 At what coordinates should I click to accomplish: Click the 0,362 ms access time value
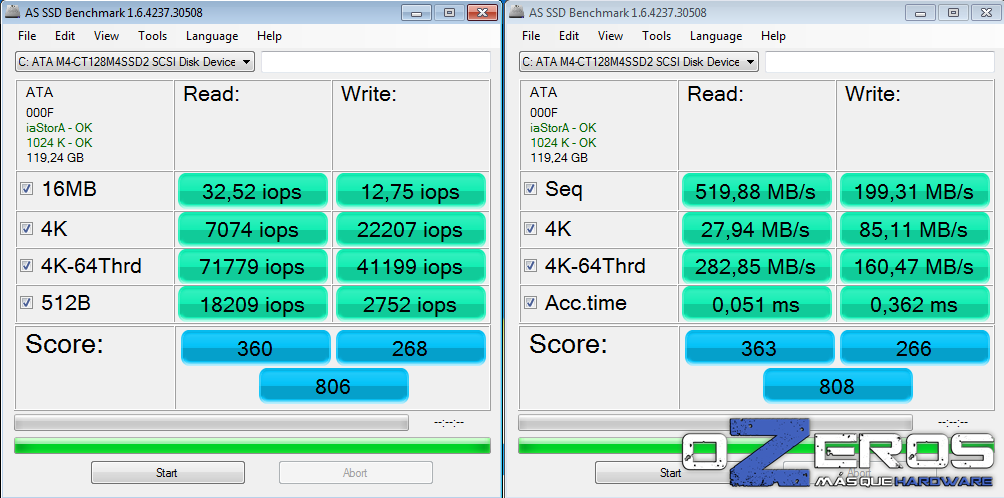tap(915, 303)
